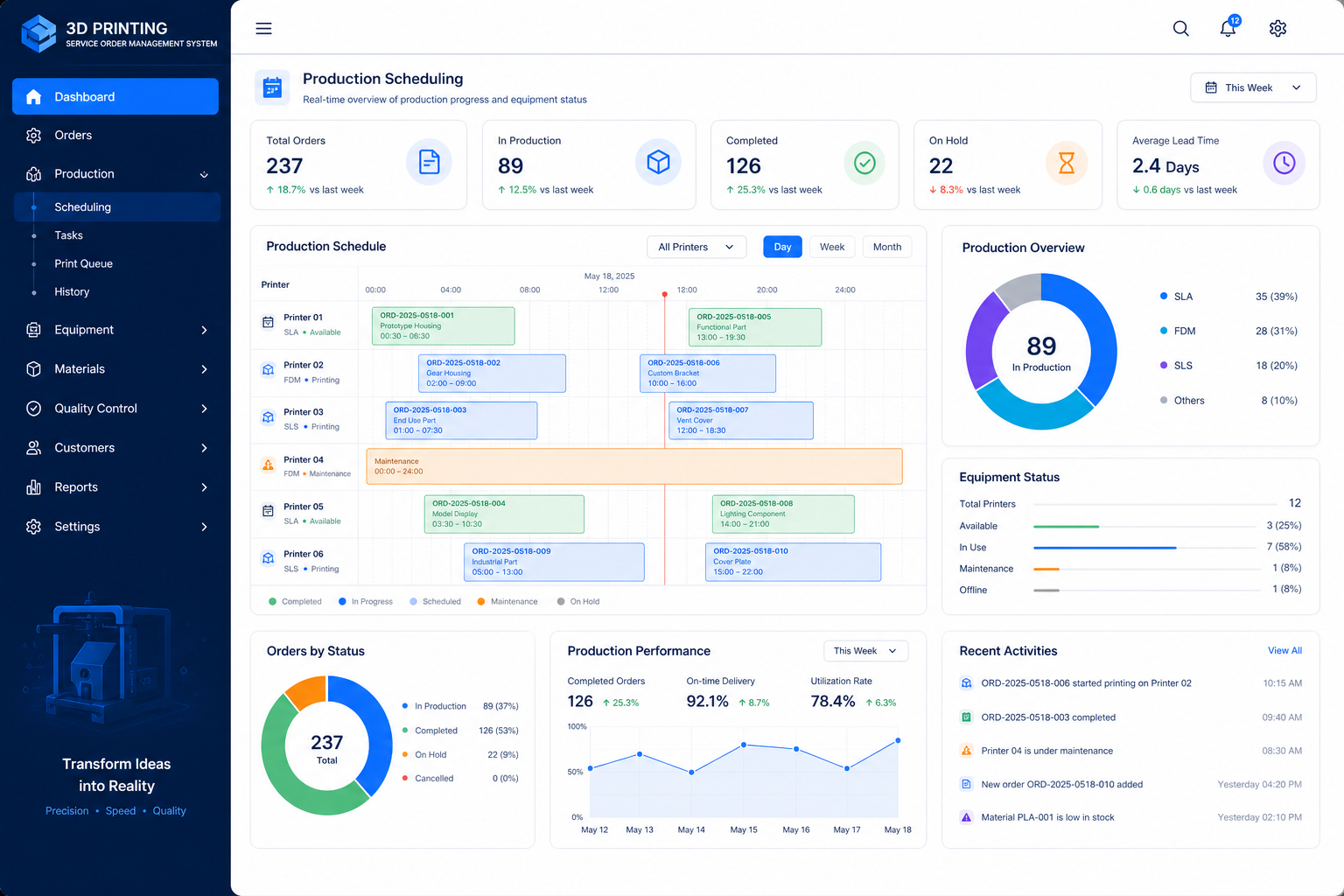Viewport: 1344px width, 896px height.
Task: Click the red current-time marker line
Action: coord(664,437)
